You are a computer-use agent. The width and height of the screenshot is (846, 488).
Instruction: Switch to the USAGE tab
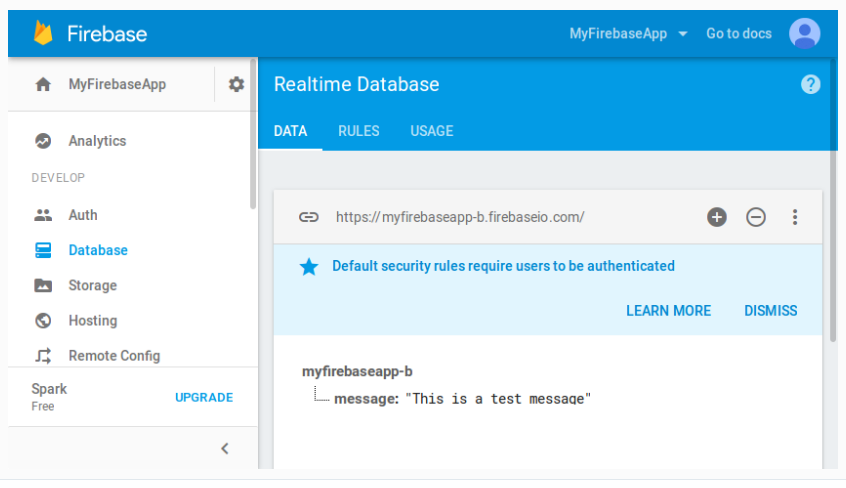pos(431,131)
